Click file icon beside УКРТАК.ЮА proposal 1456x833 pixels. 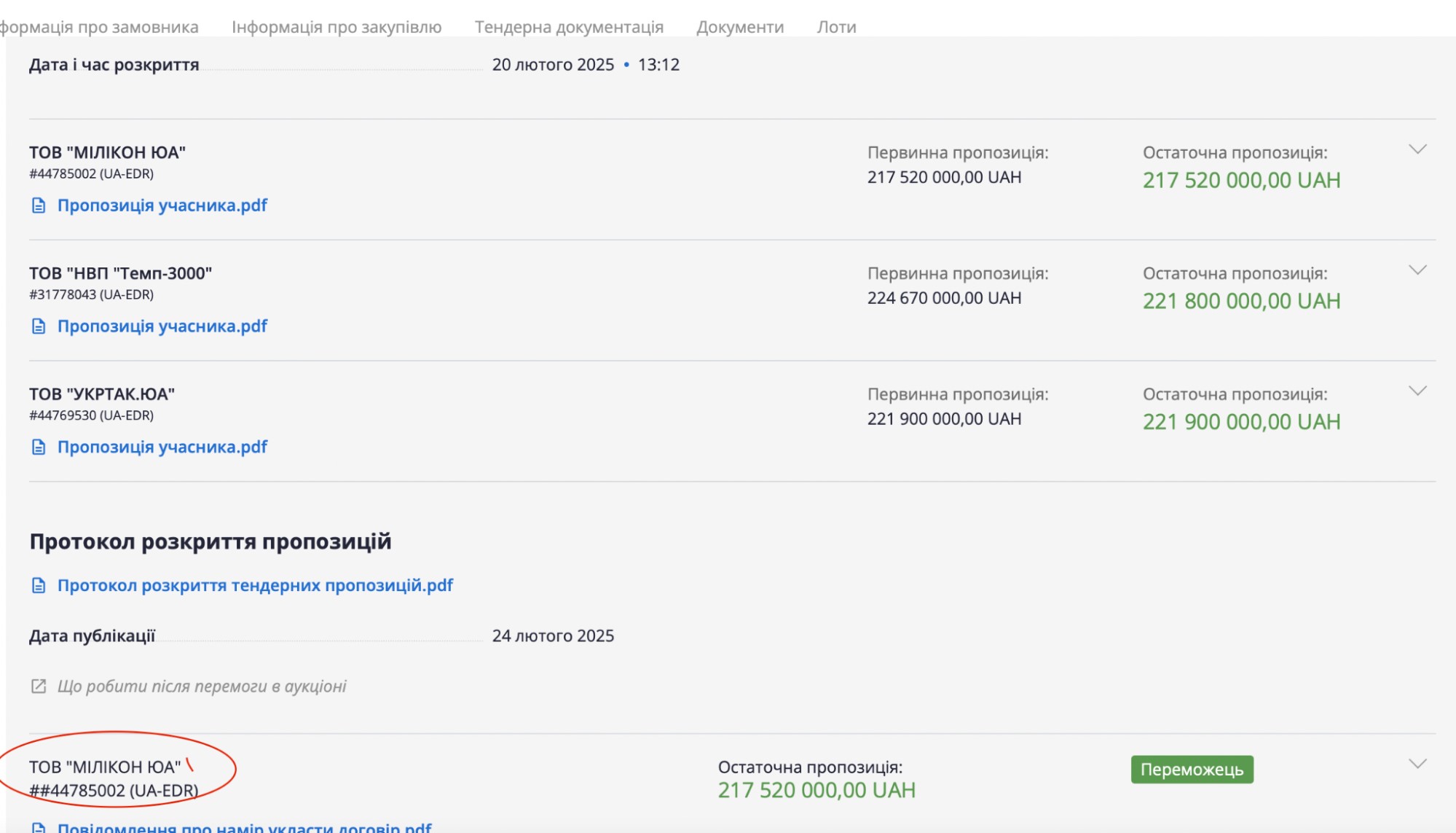39,447
